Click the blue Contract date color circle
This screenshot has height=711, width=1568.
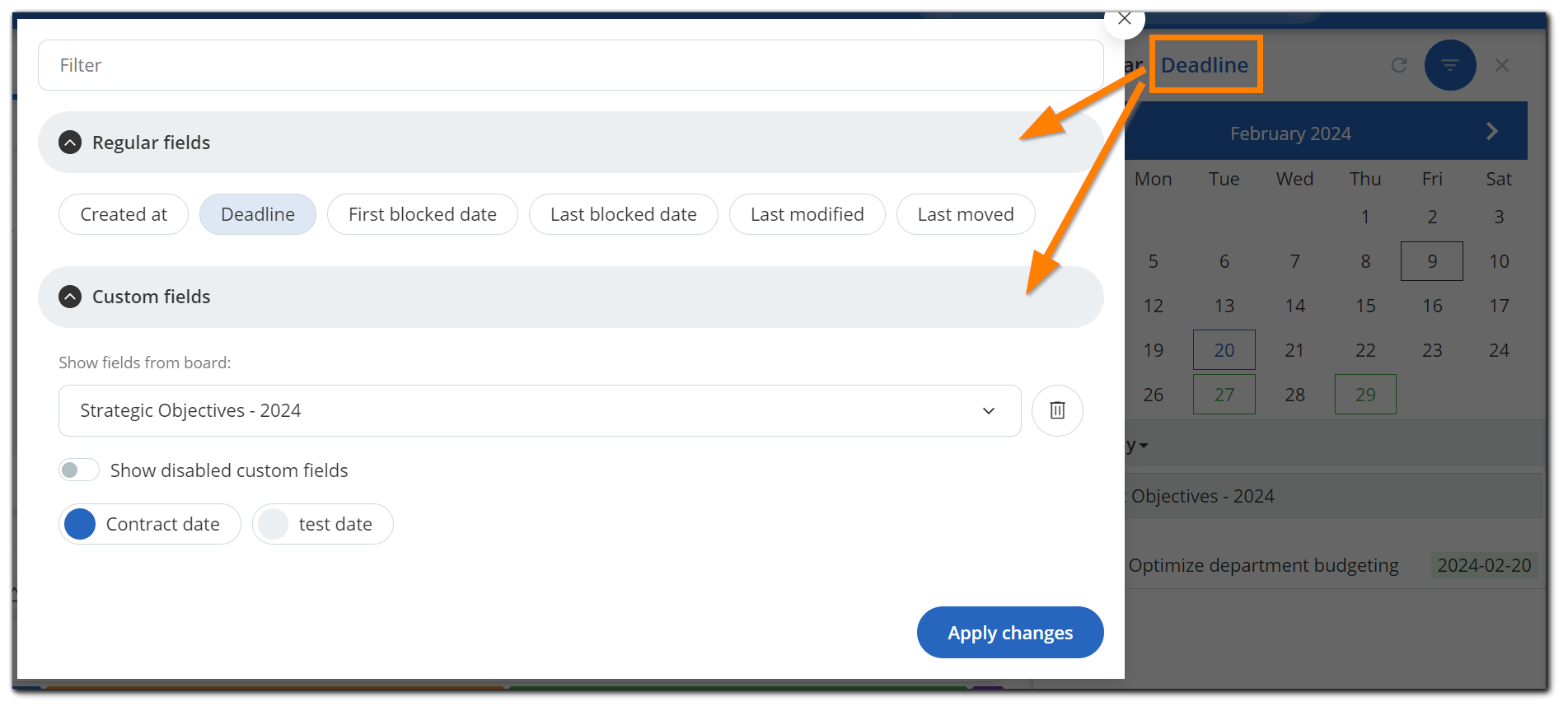click(80, 524)
